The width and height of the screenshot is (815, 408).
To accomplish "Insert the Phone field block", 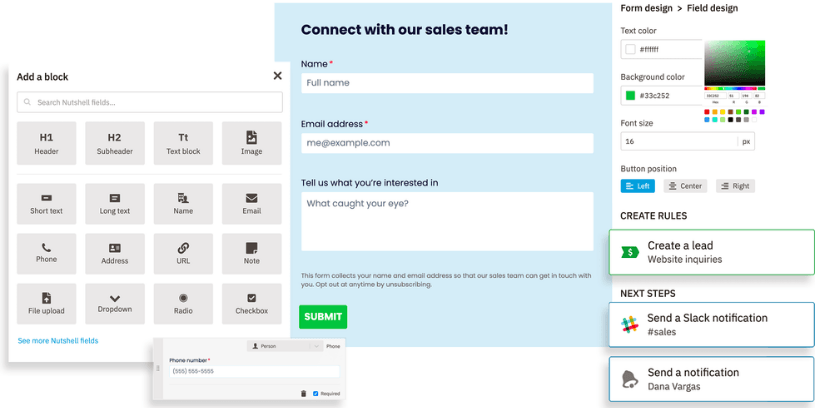I will [47, 253].
